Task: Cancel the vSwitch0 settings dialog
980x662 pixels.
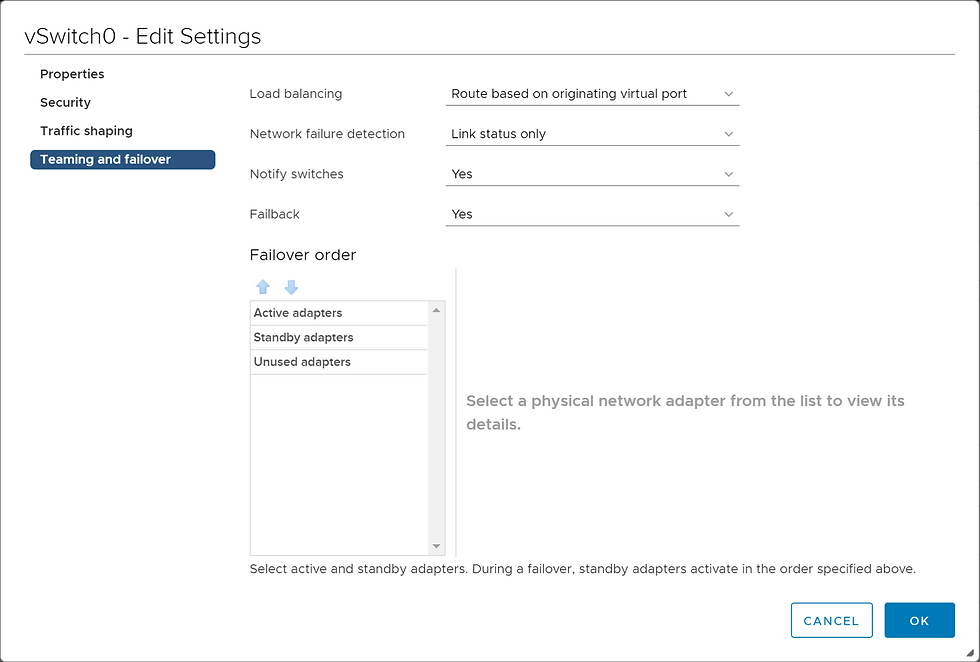Action: click(x=831, y=621)
